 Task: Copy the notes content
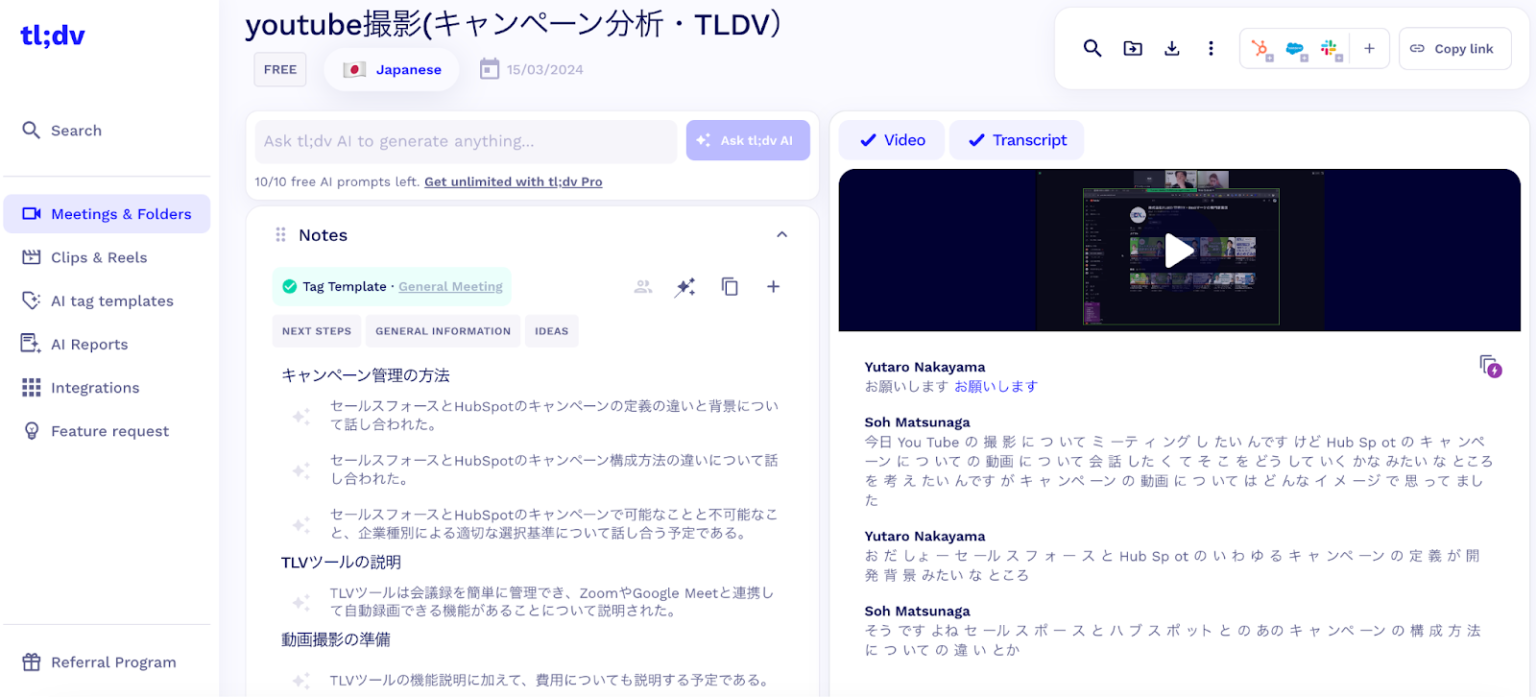(x=729, y=286)
